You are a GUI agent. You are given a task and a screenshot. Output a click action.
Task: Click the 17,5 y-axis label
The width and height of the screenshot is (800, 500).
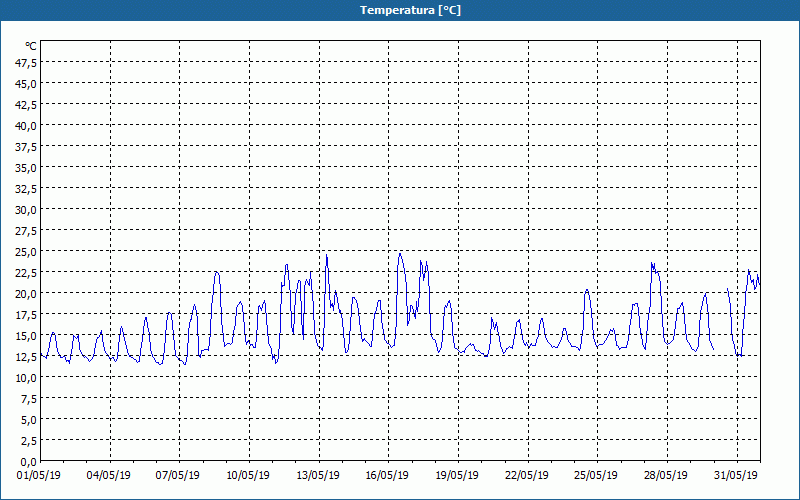pos(27,315)
